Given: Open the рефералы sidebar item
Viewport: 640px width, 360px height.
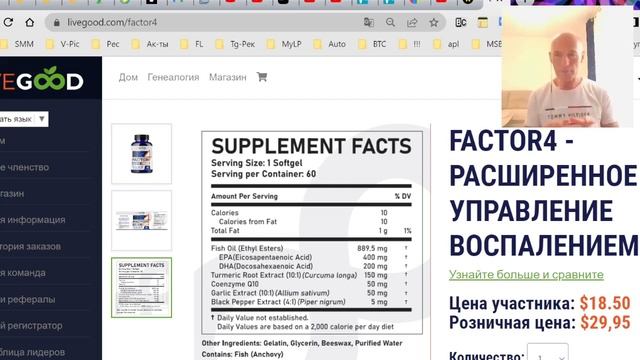Looking at the screenshot, I should coord(27,300).
